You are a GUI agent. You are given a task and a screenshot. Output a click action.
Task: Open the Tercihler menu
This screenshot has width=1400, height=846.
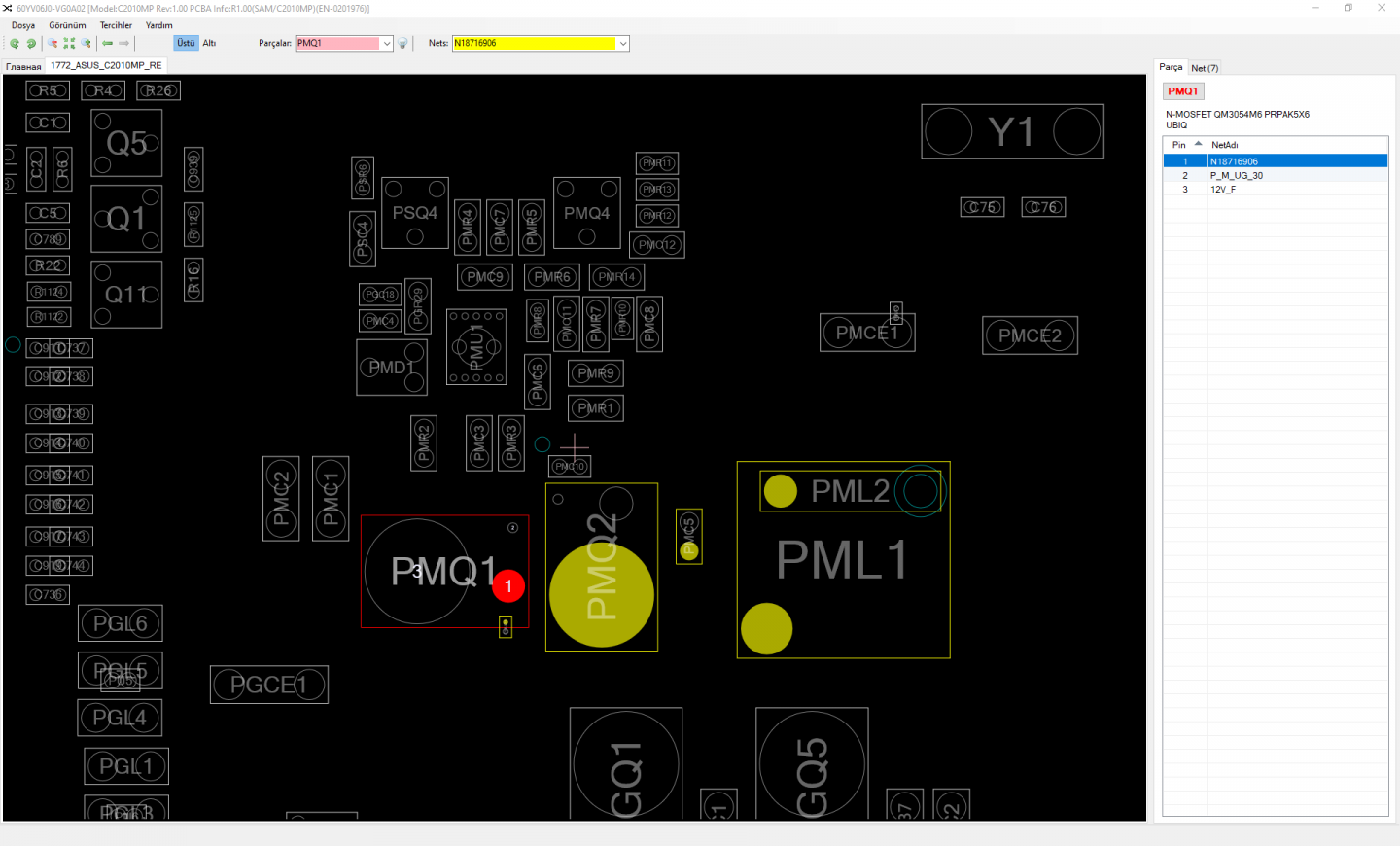116,25
